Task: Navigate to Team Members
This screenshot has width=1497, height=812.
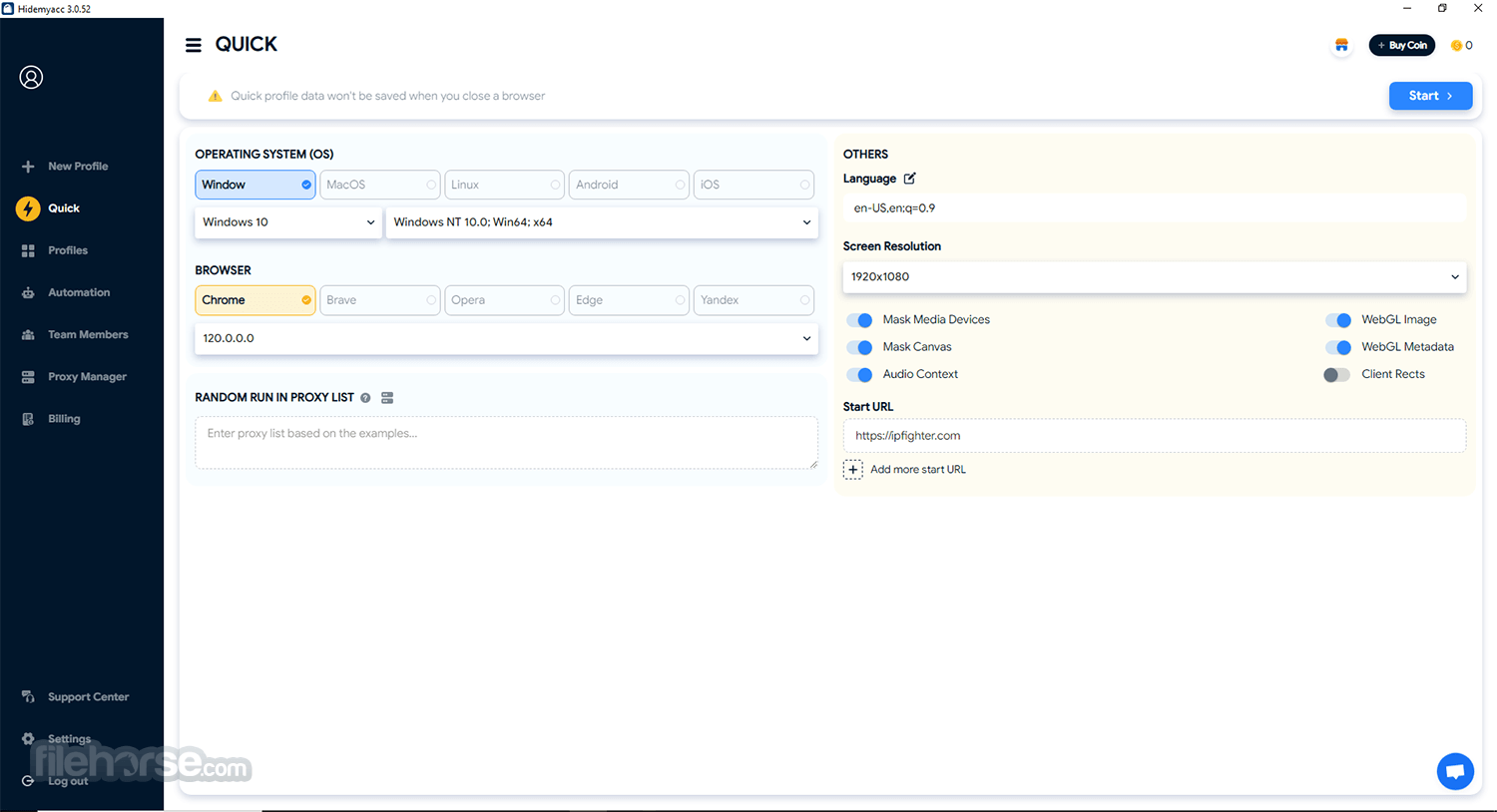Action: pyautogui.click(x=88, y=335)
